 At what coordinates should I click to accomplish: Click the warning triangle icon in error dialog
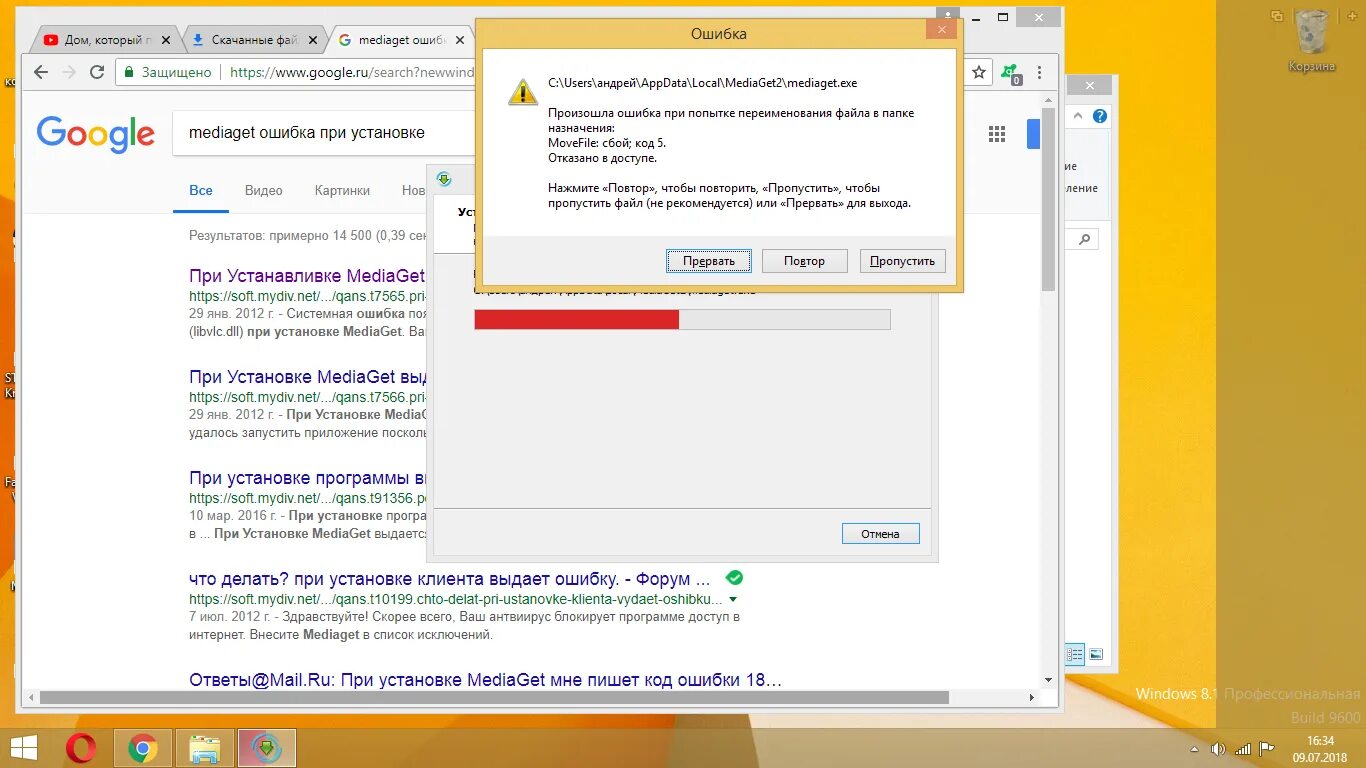pos(522,91)
